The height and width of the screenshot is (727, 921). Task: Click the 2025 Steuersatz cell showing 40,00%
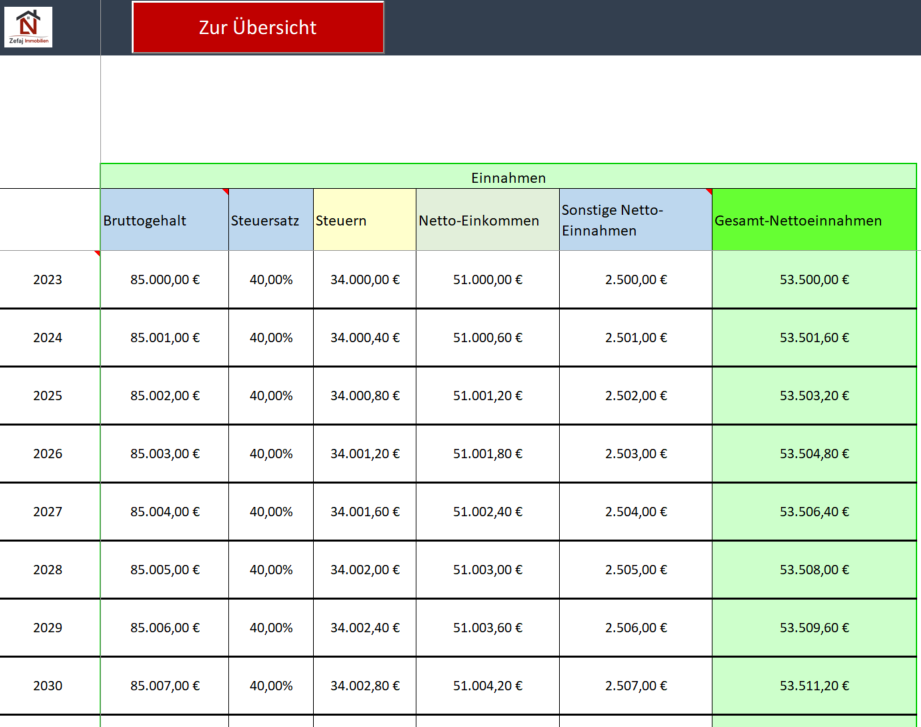click(x=271, y=396)
